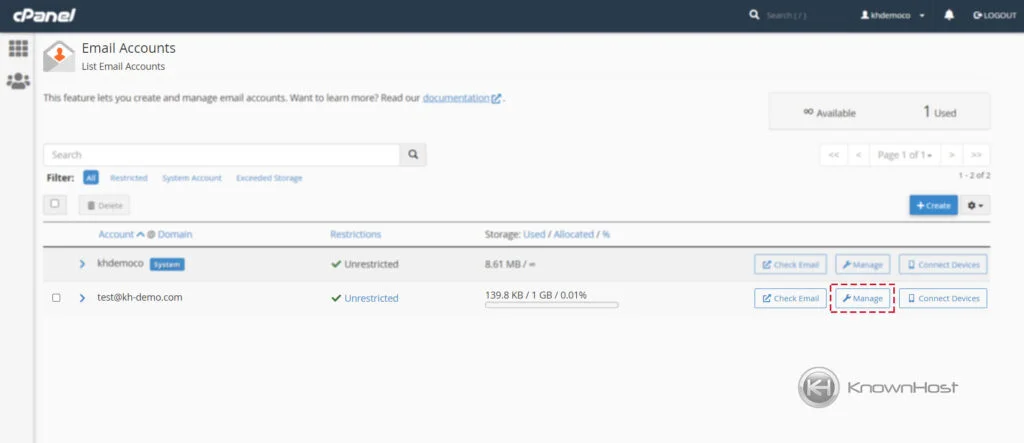Sort by Restrictions column

pyautogui.click(x=355, y=234)
